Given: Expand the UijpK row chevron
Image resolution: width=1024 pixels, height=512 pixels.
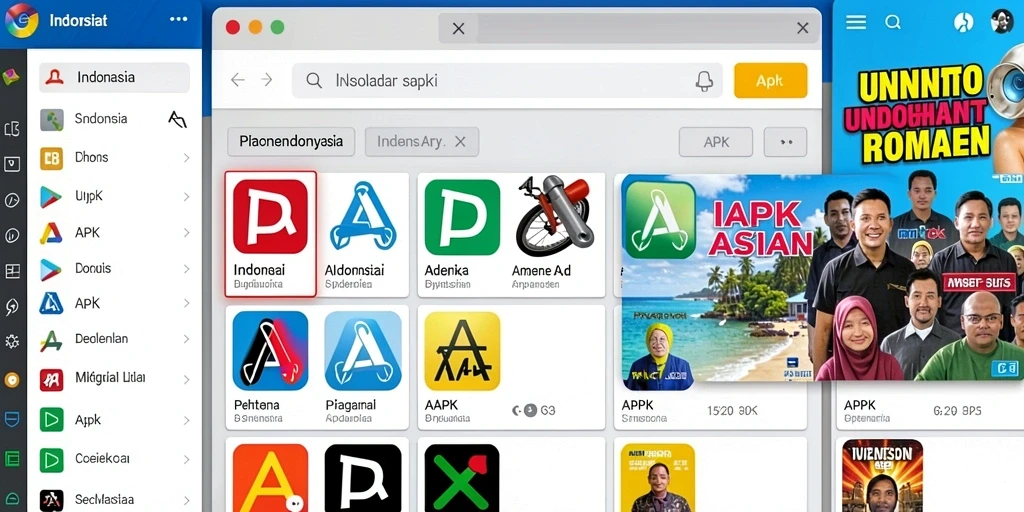Looking at the screenshot, I should point(186,197).
